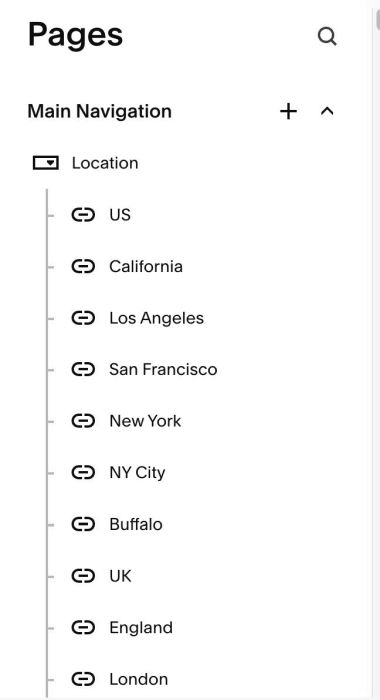
Task: Collapse the Main Navigation section chevron
Action: pyautogui.click(x=327, y=111)
